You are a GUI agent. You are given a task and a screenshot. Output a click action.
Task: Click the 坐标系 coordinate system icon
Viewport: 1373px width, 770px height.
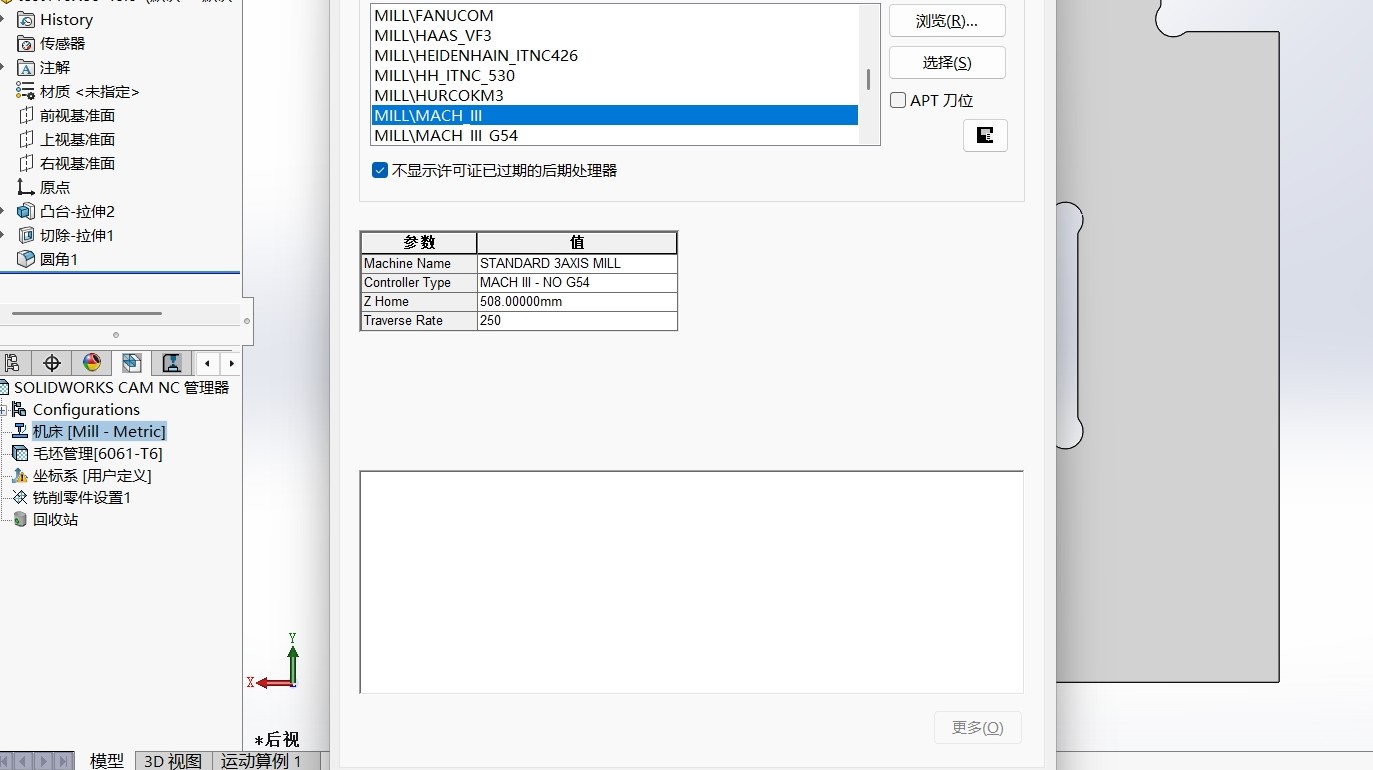[x=20, y=475]
